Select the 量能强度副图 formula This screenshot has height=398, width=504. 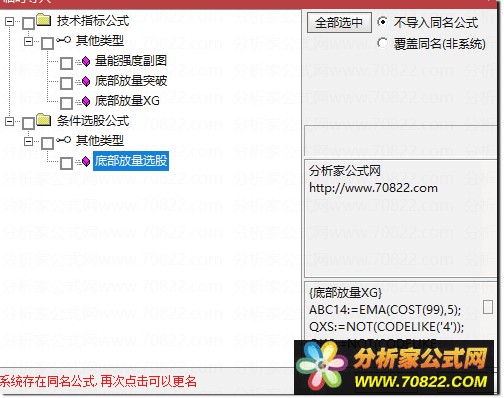tap(131, 61)
